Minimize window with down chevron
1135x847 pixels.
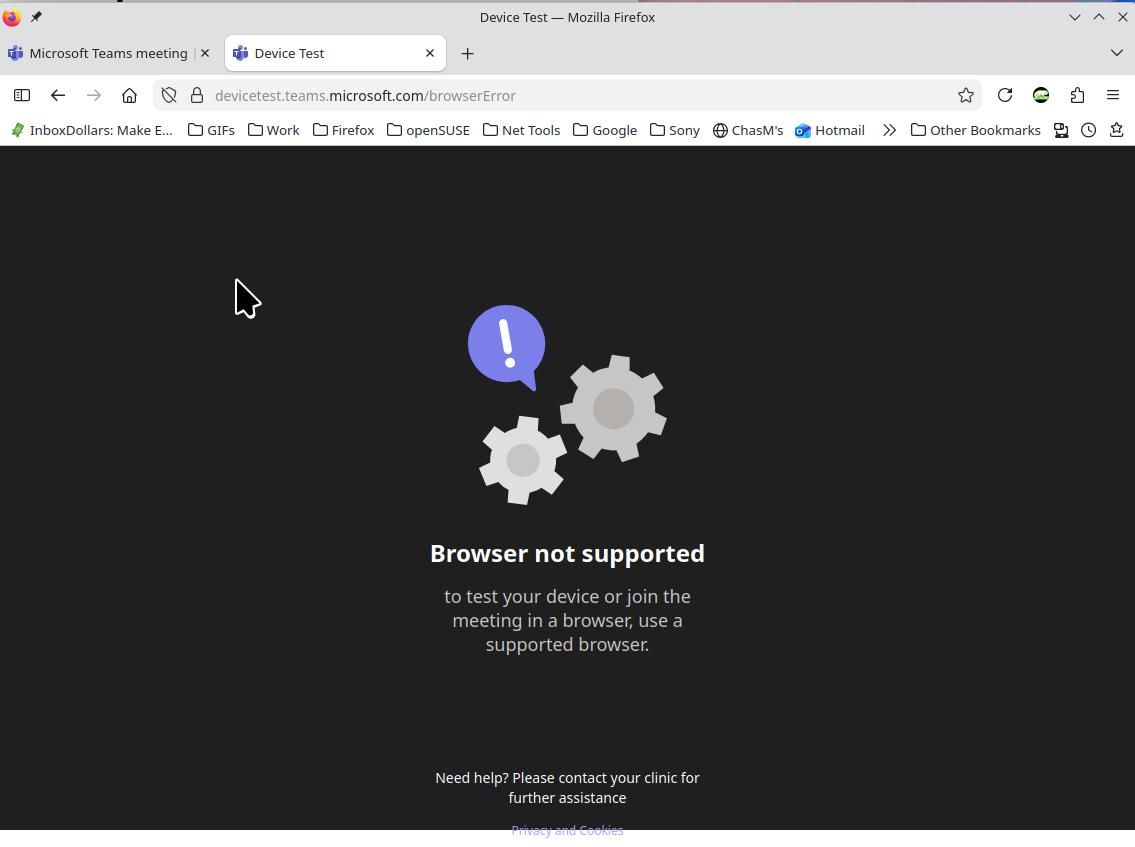(x=1075, y=17)
